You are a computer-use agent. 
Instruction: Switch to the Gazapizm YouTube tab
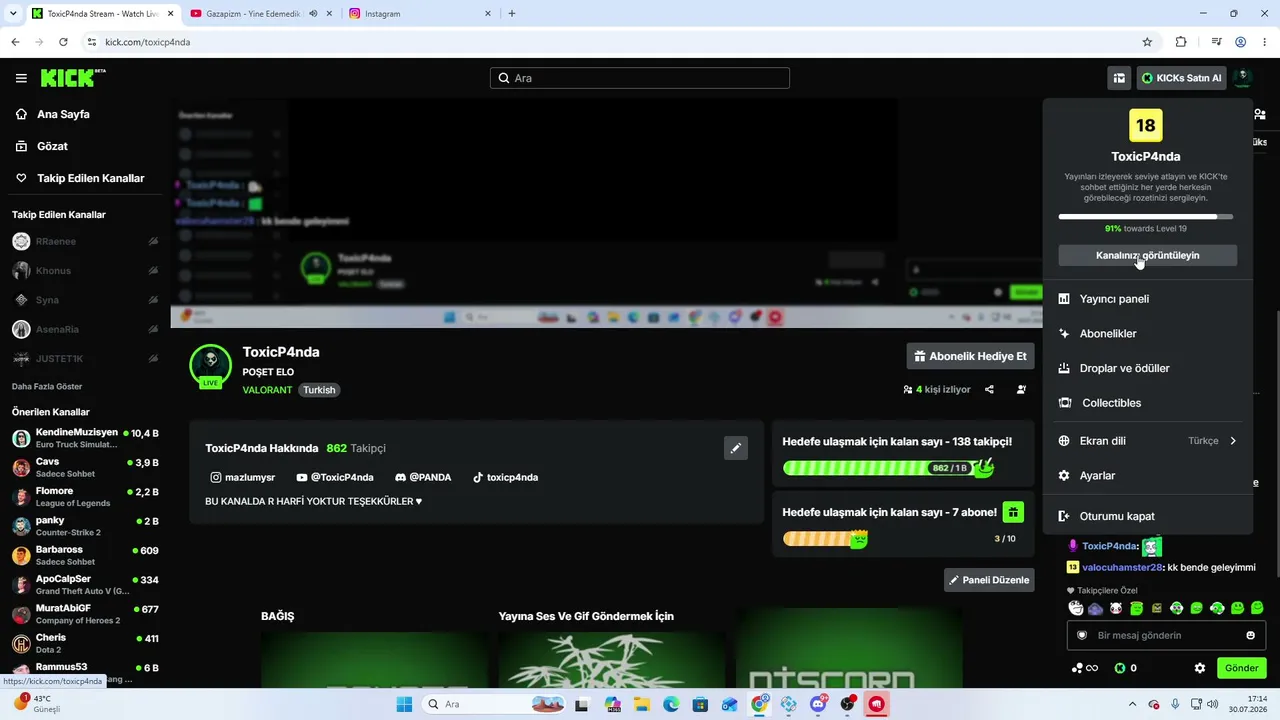(x=258, y=14)
